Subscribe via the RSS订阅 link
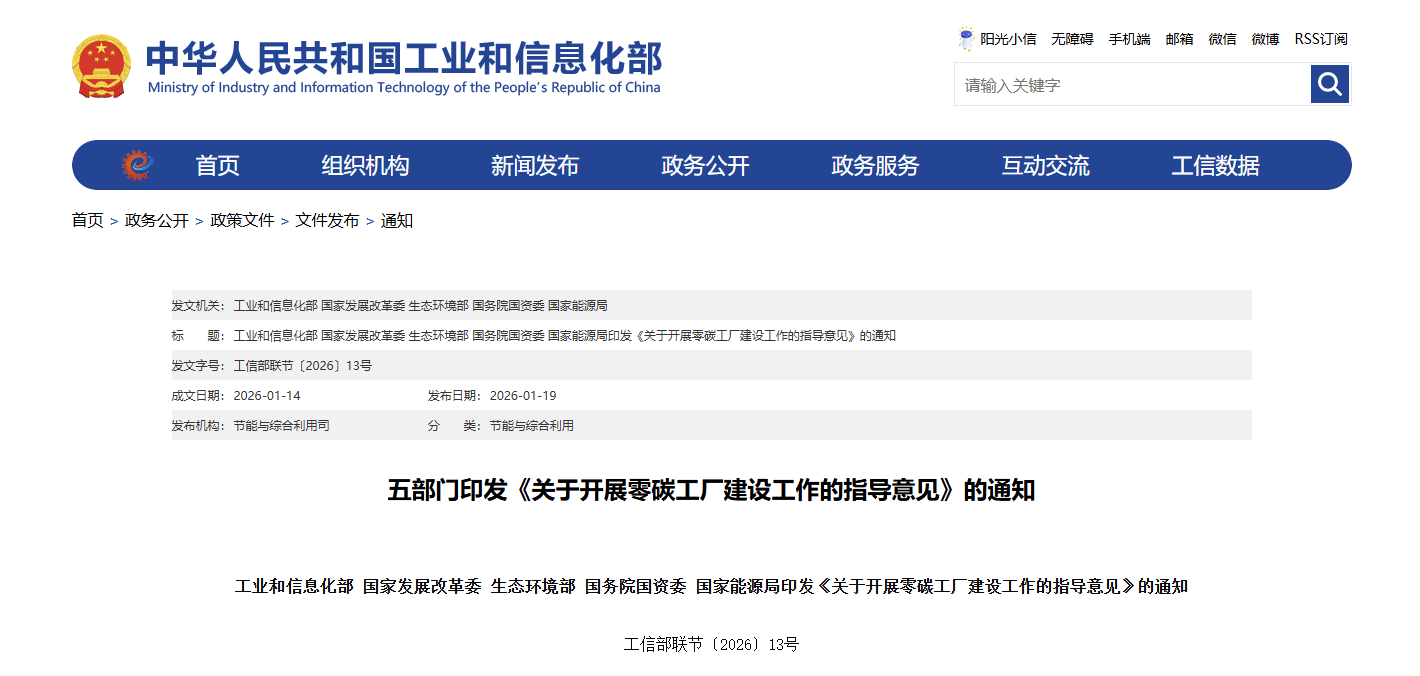Viewport: 1420px width, 676px height. (1321, 39)
